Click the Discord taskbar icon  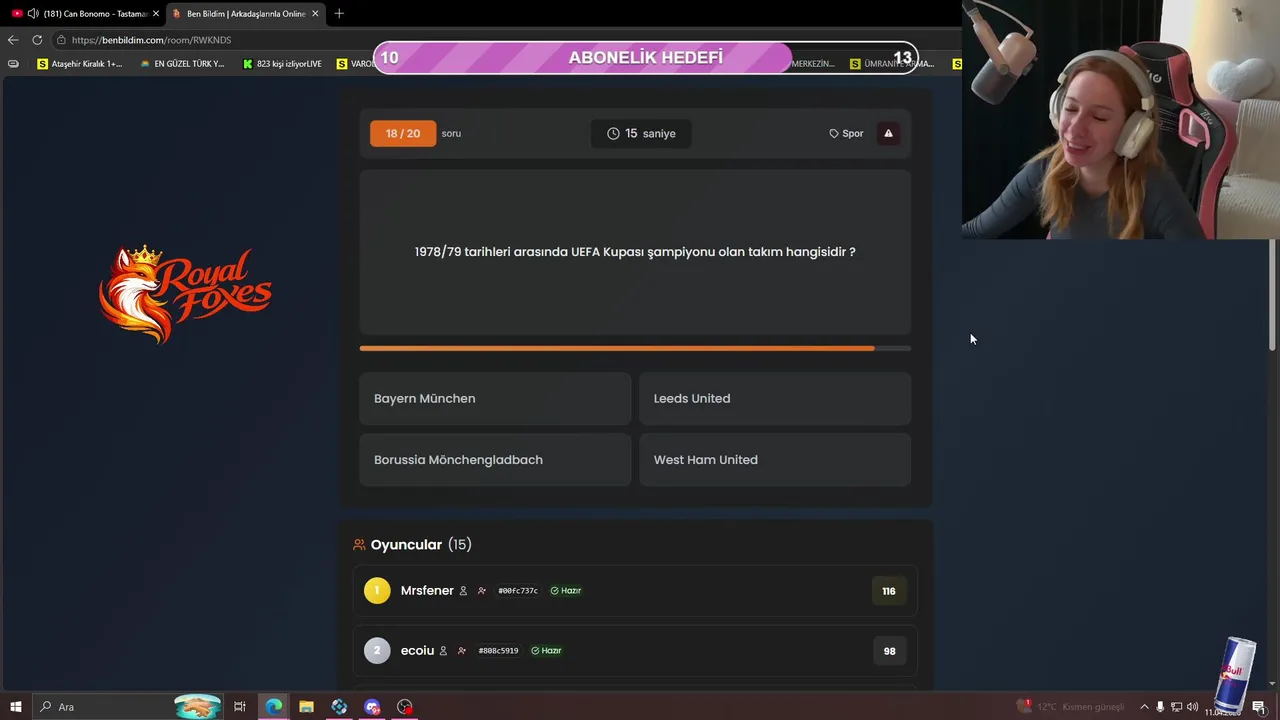coord(372,707)
